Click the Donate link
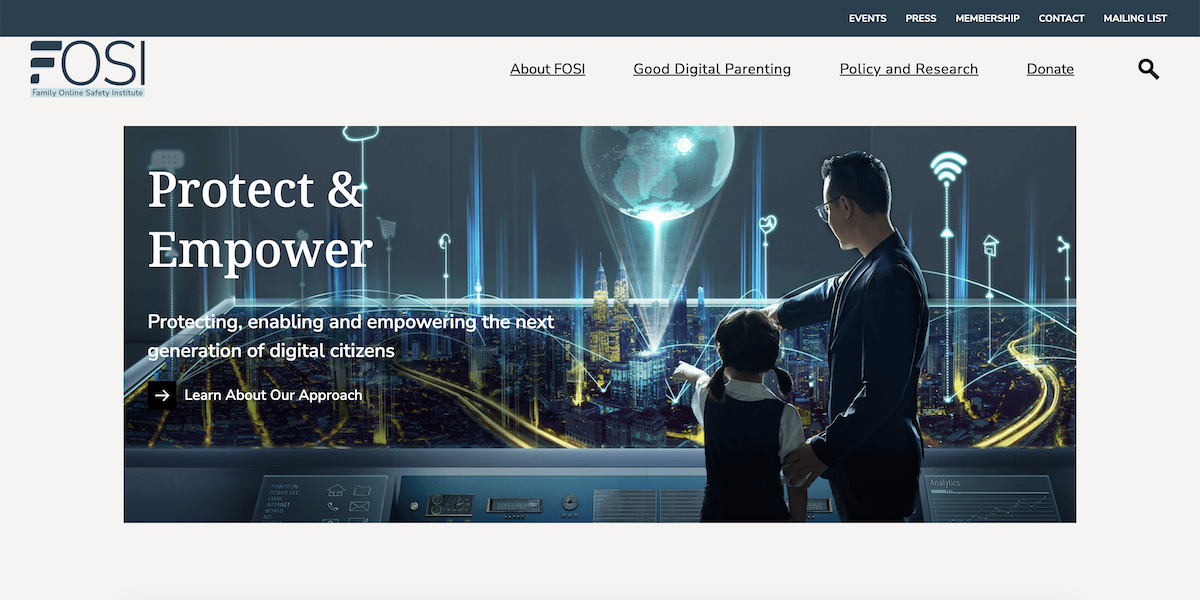 (1049, 68)
